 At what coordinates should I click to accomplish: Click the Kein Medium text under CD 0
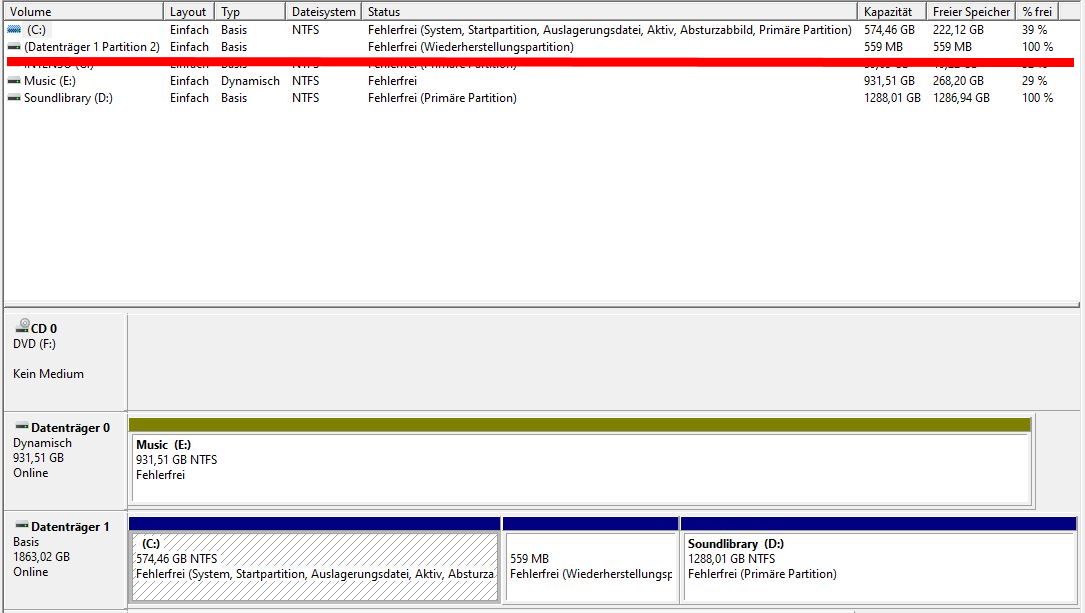point(48,374)
